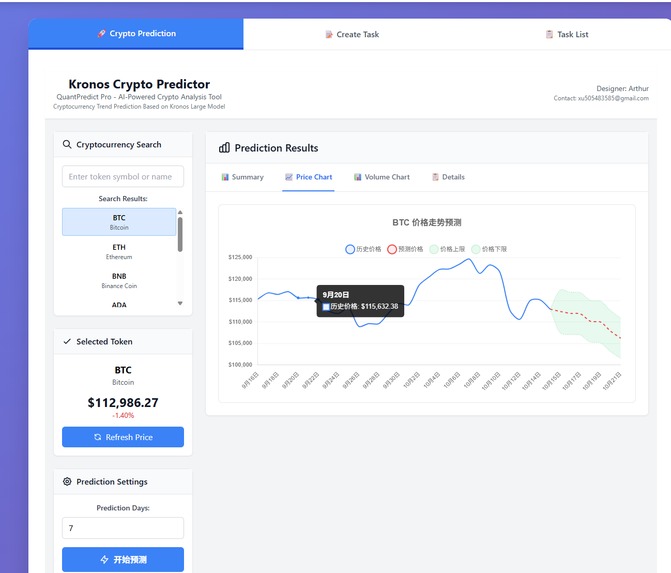Viewport: 671px width, 573px height.
Task: Click the Summary tab chart icon
Action: pyautogui.click(x=225, y=177)
